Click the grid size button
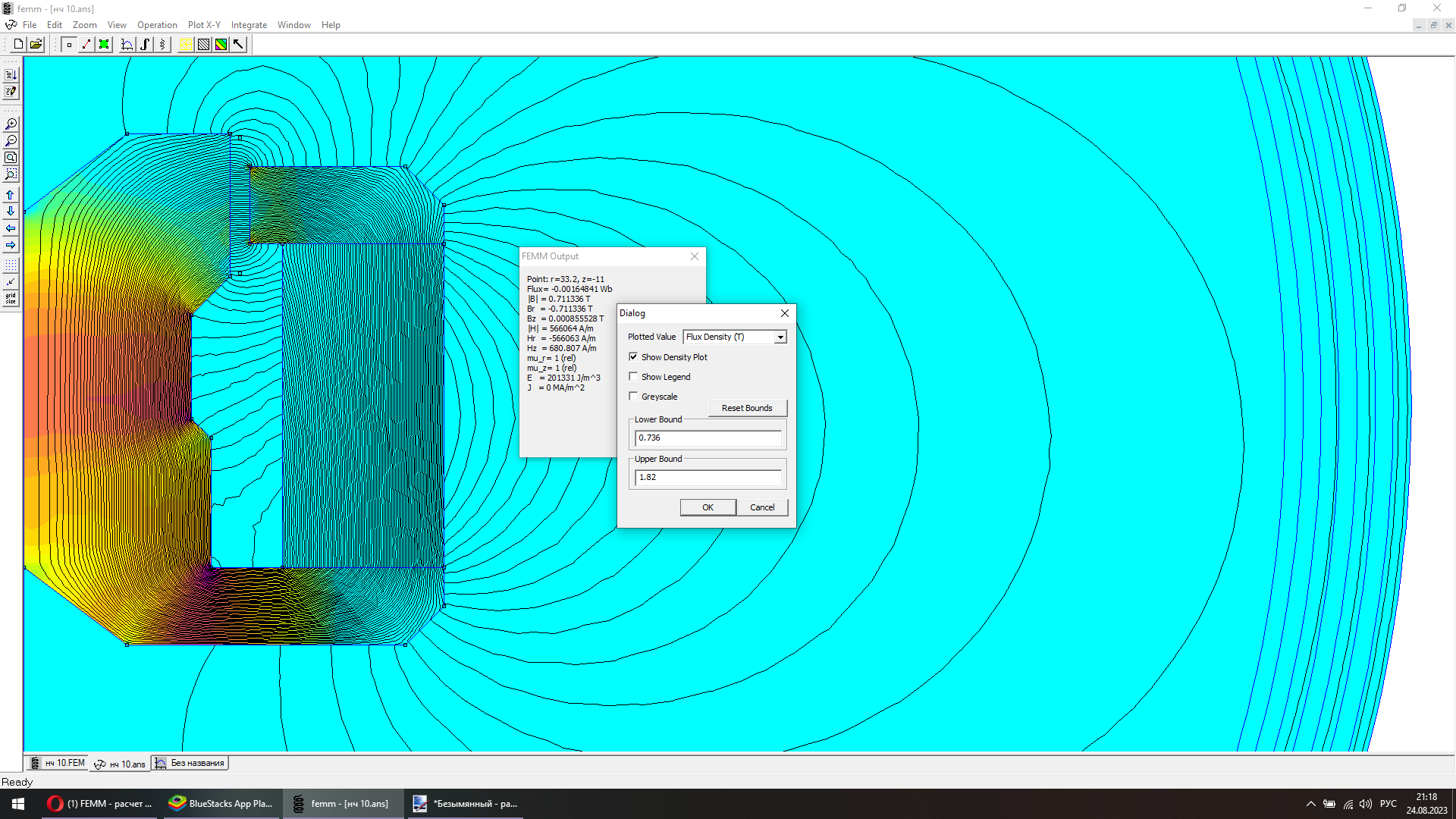The image size is (1456, 819). [11, 299]
